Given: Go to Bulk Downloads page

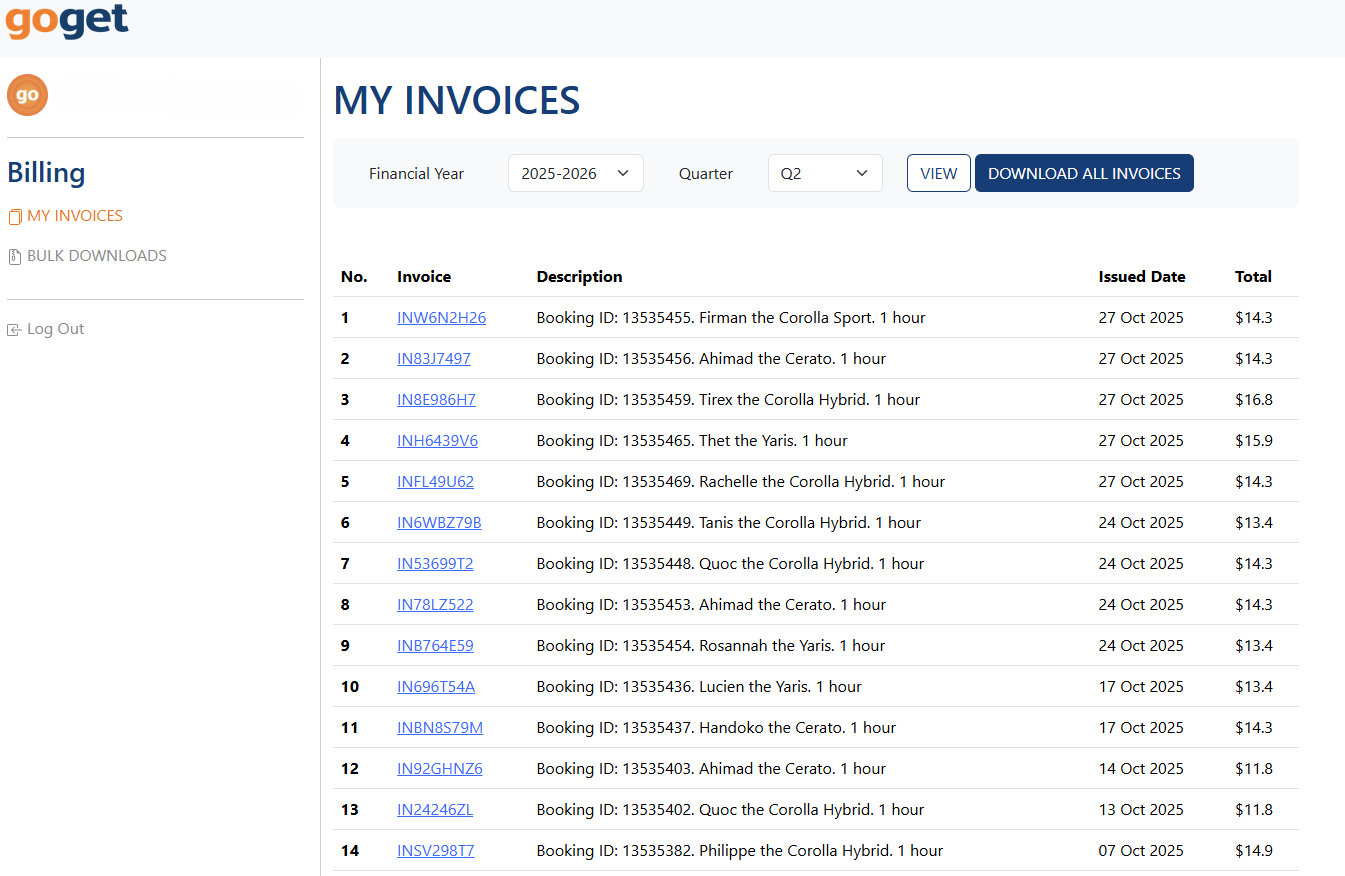Looking at the screenshot, I should 96,256.
